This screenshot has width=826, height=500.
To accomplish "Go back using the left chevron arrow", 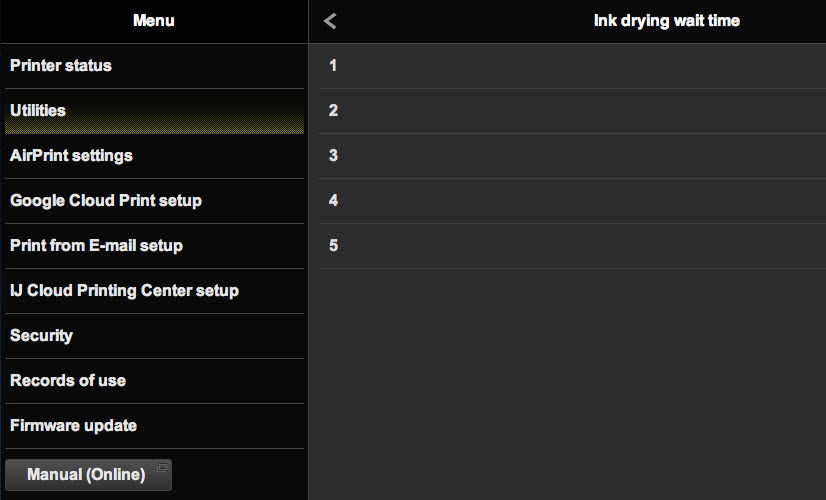I will point(330,21).
